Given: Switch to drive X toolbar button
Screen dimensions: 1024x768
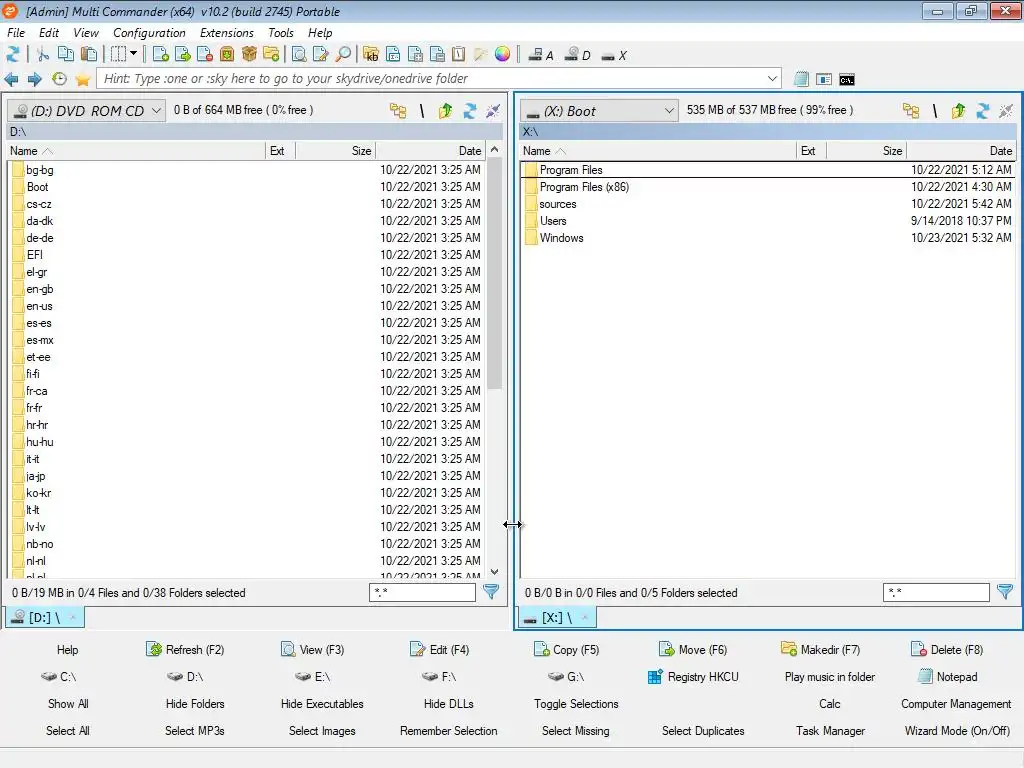Looking at the screenshot, I should [614, 55].
